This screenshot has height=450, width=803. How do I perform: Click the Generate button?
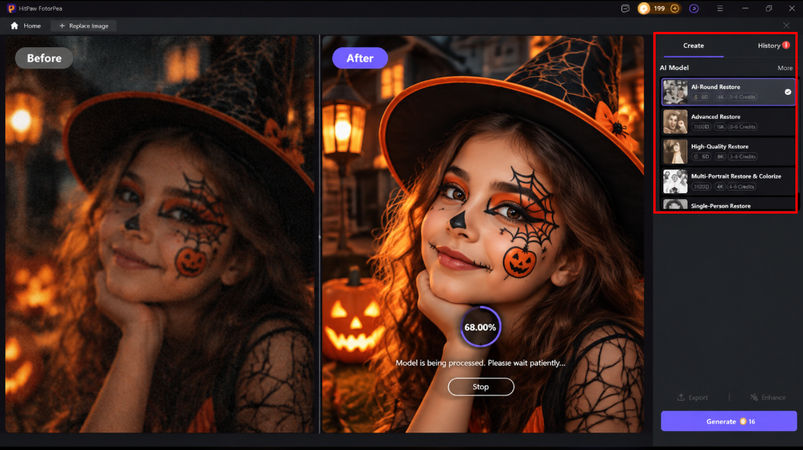pos(729,421)
